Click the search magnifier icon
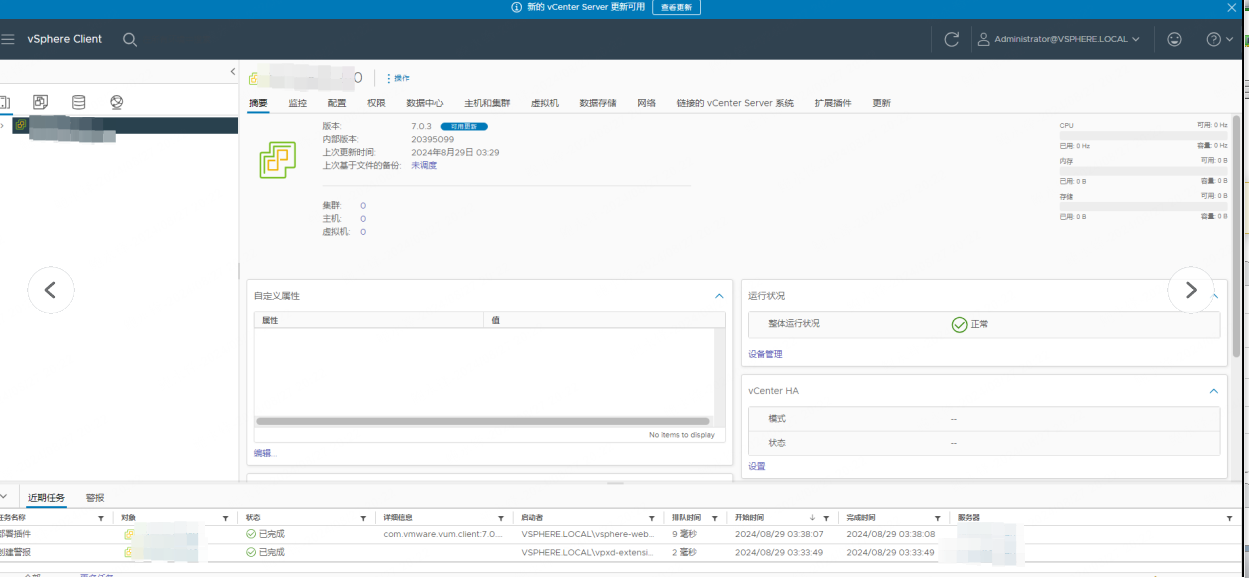The height and width of the screenshot is (578, 1249). point(130,39)
